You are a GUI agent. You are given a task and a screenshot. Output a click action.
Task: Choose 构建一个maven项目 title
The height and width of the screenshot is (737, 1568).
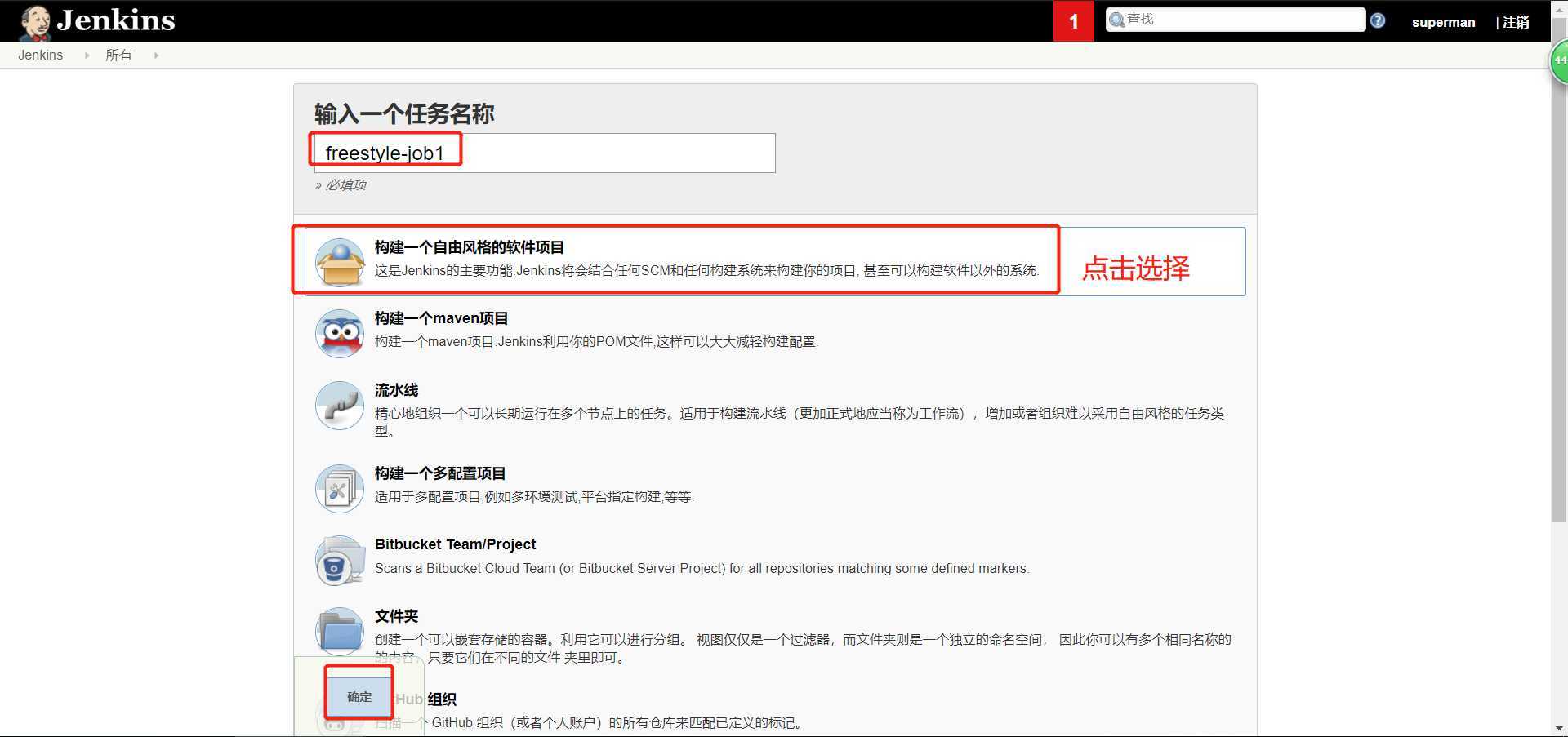442,318
